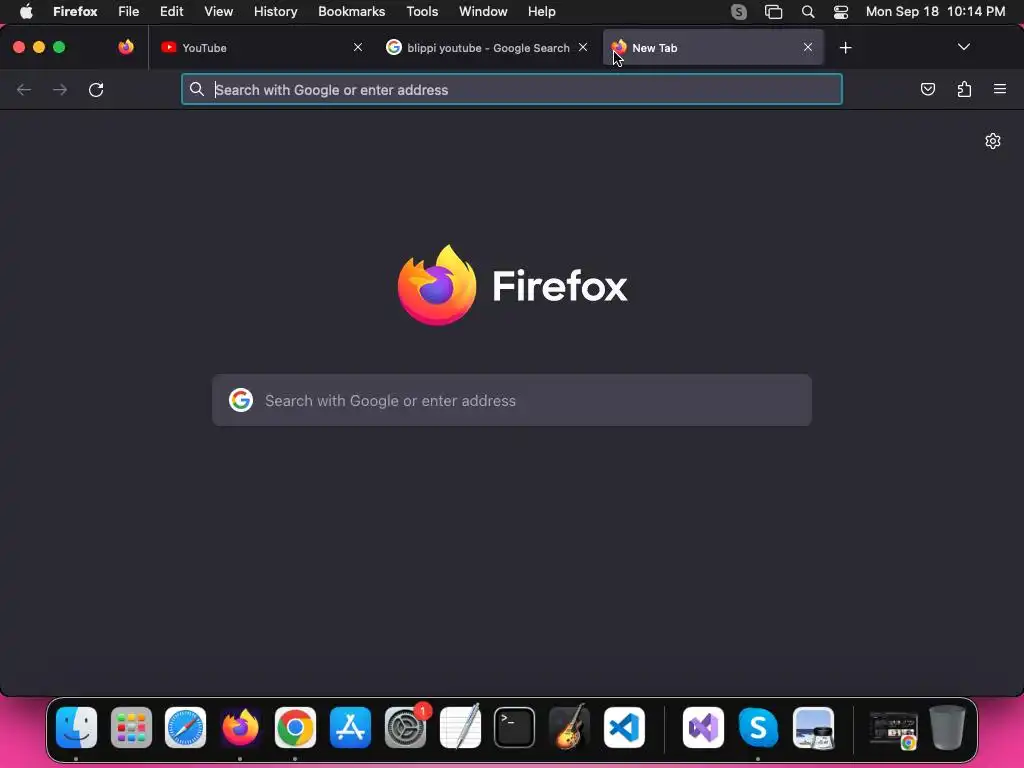Click the Google icon in page search box

(x=241, y=400)
